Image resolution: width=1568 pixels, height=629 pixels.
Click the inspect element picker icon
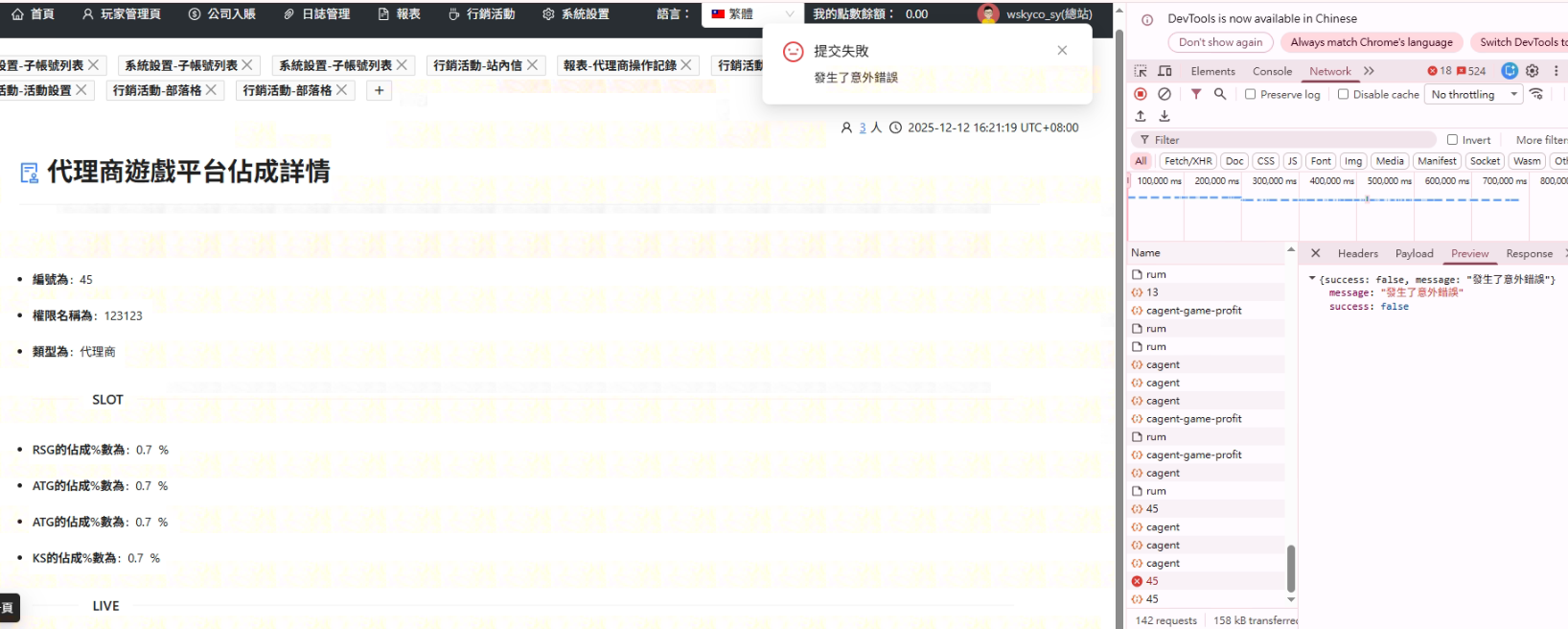[x=1141, y=71]
